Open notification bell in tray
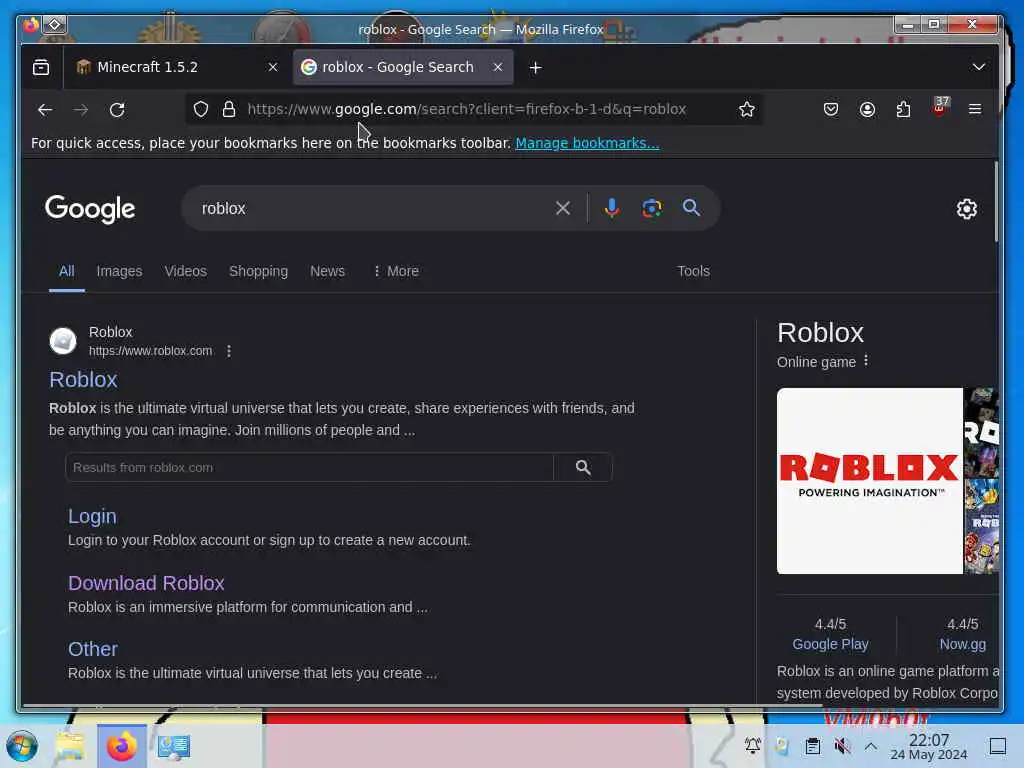This screenshot has height=768, width=1024. tap(752, 745)
